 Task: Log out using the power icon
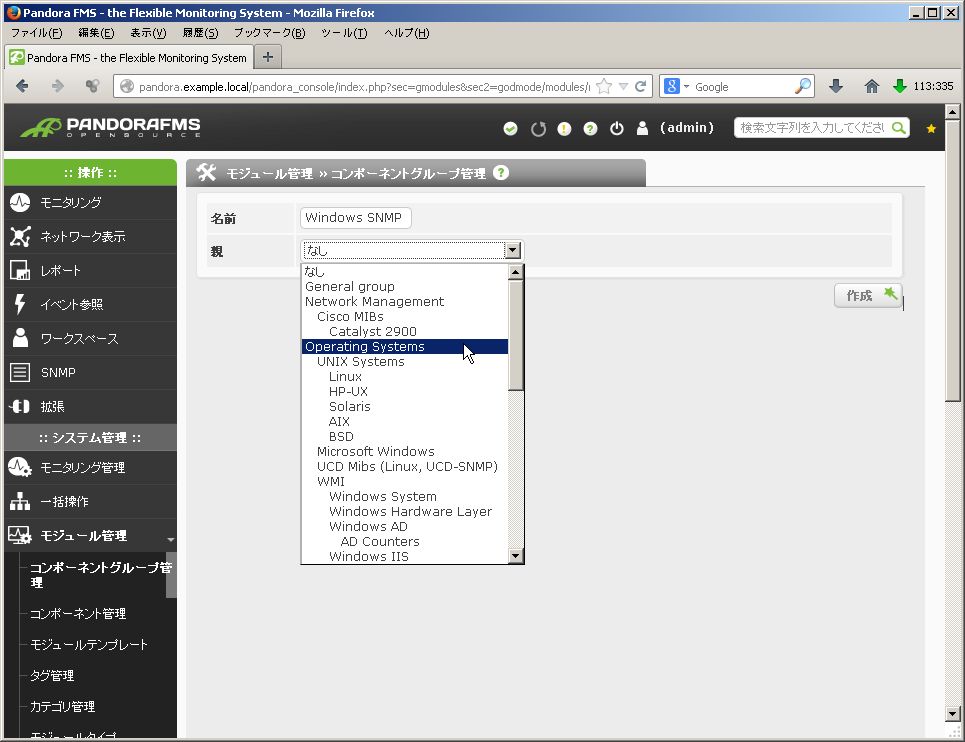click(x=617, y=129)
